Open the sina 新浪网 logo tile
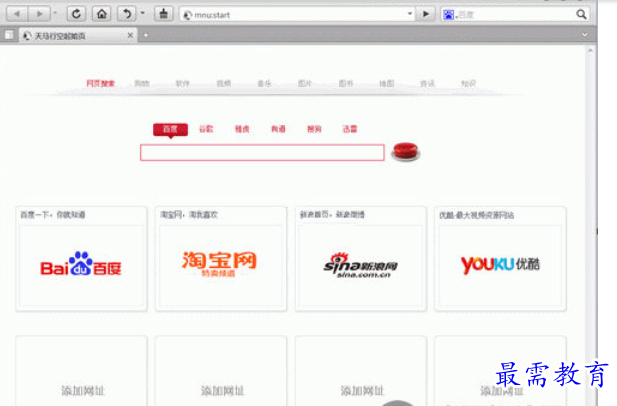Image resolution: width=617 pixels, height=406 pixels. click(x=361, y=266)
